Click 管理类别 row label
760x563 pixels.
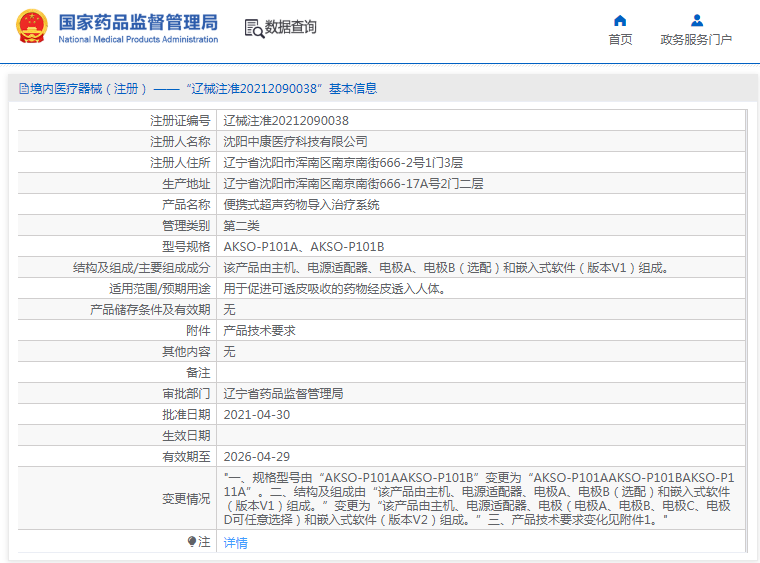tap(186, 226)
